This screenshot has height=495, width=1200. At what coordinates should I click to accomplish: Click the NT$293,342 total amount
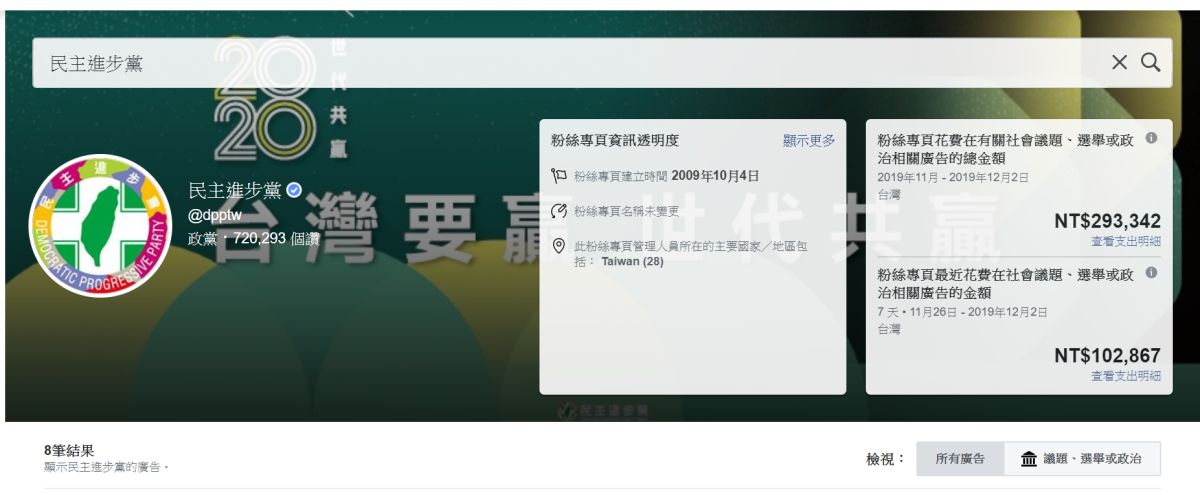pyautogui.click(x=1107, y=221)
